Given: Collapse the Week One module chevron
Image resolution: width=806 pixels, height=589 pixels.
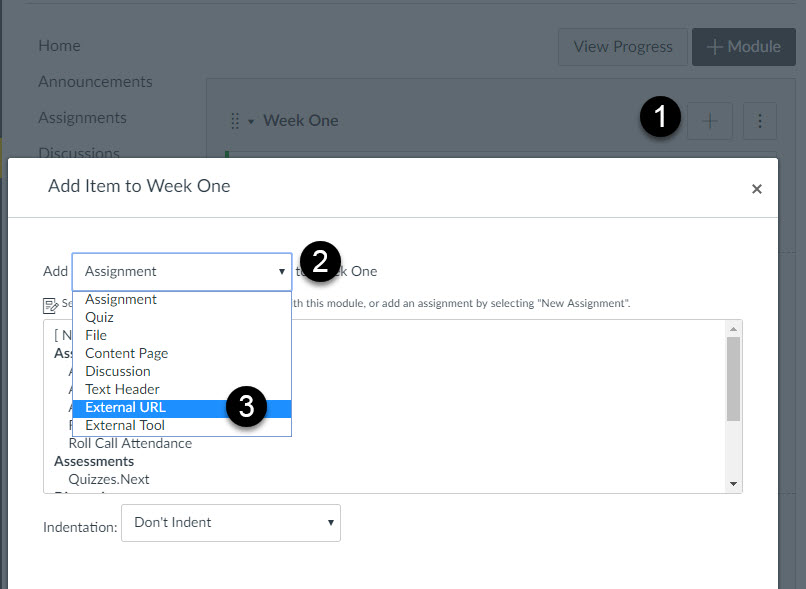Looking at the screenshot, I should point(253,120).
